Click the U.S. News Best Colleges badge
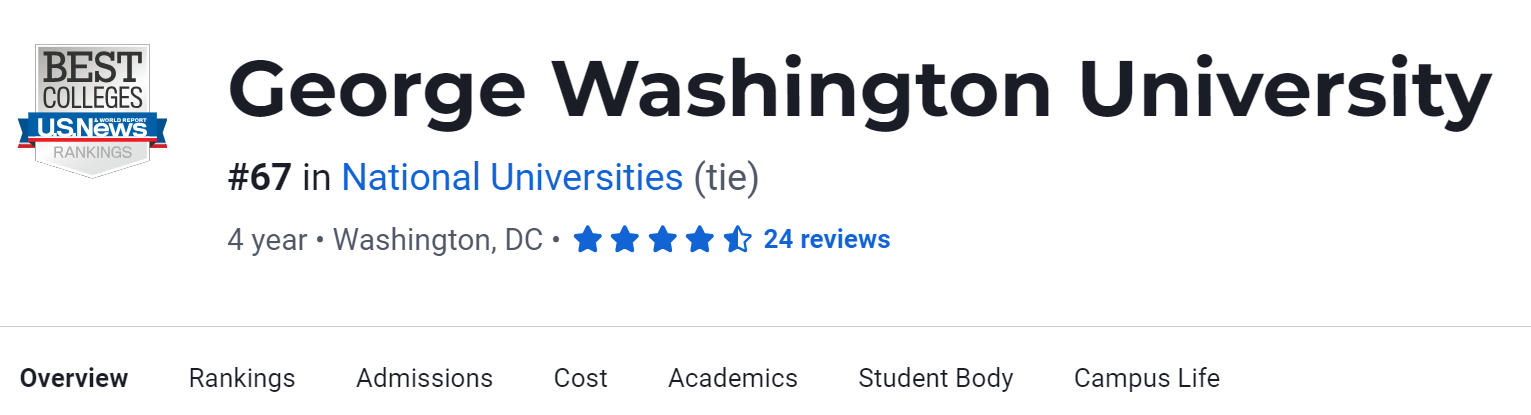 click(92, 110)
